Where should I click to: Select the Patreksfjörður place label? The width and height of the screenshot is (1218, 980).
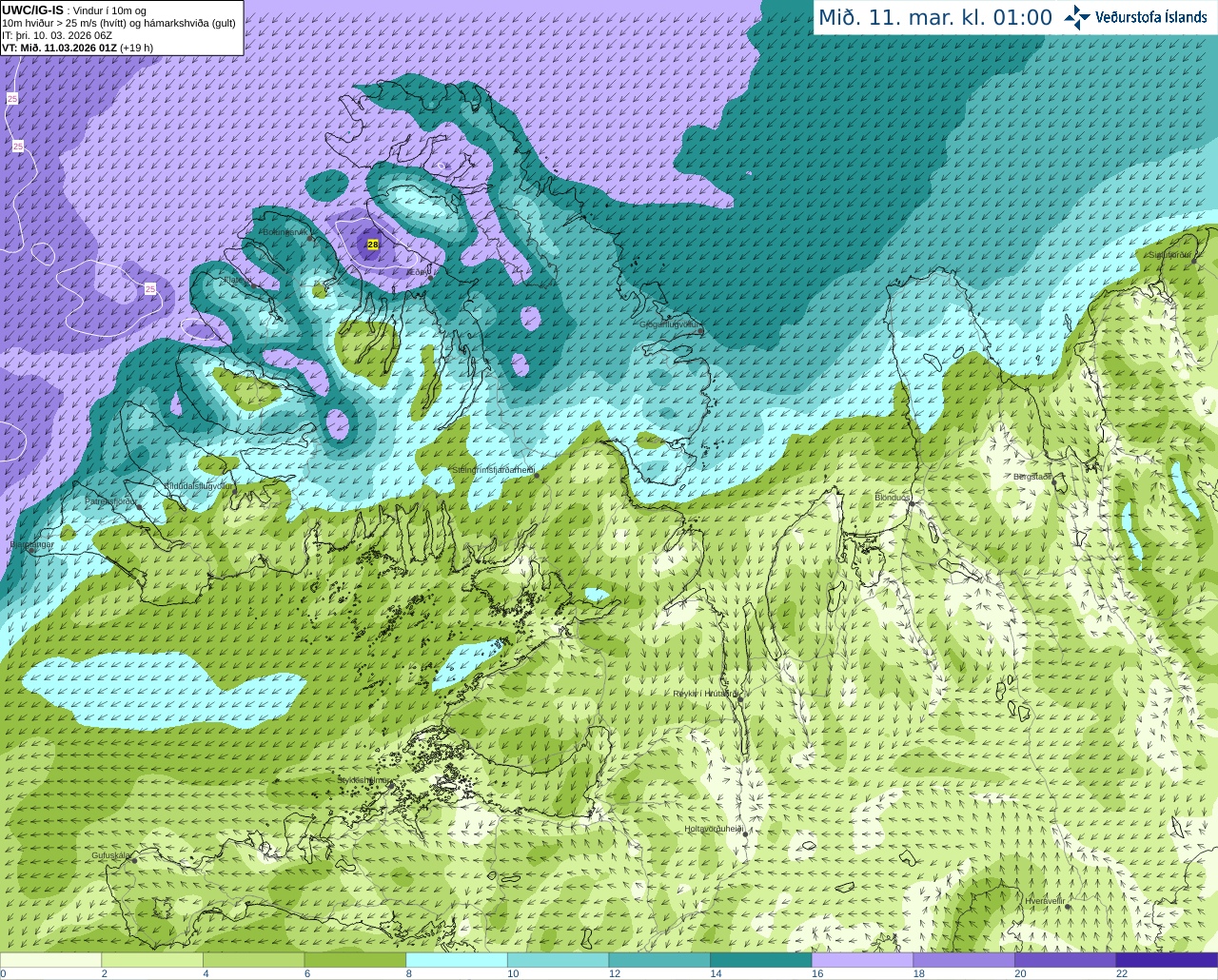tap(111, 500)
